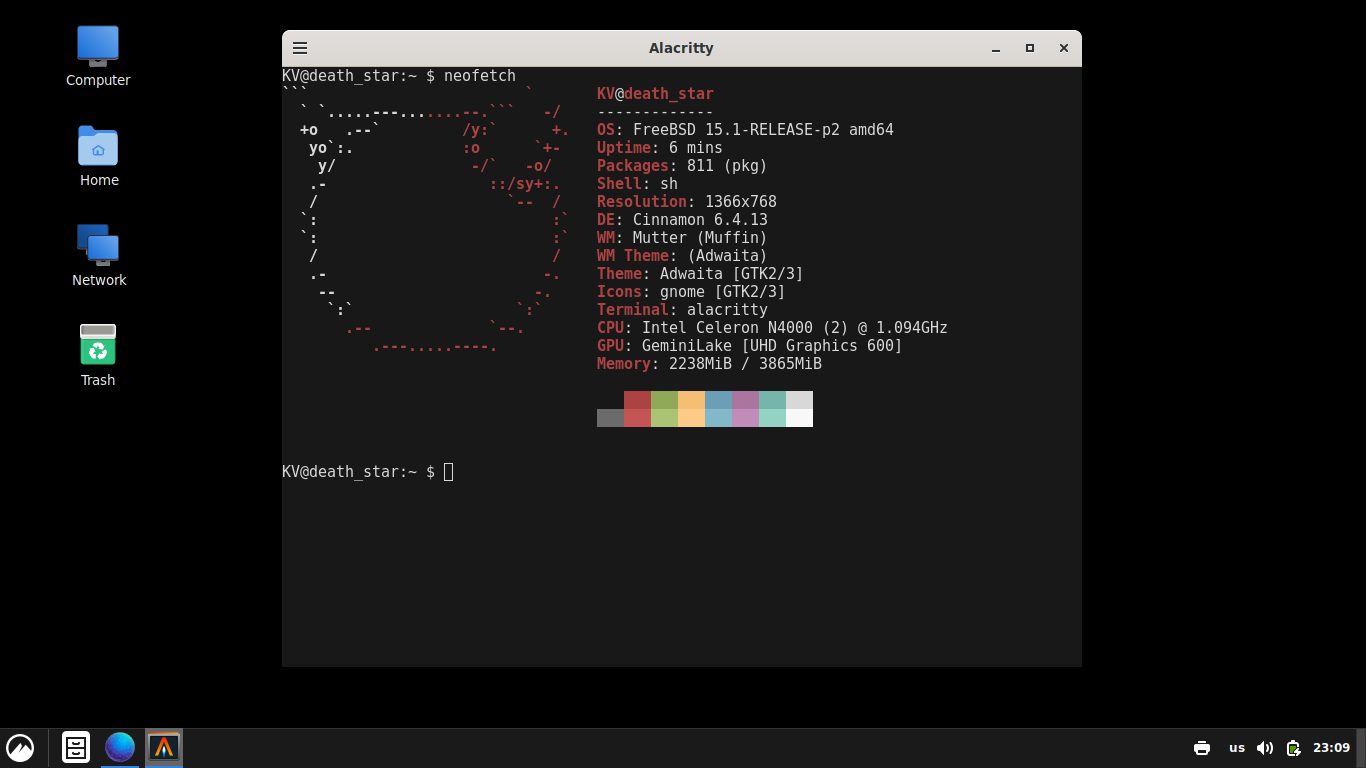The width and height of the screenshot is (1366, 768).
Task: Click the Alacritty task in the panel window list
Action: [164, 747]
